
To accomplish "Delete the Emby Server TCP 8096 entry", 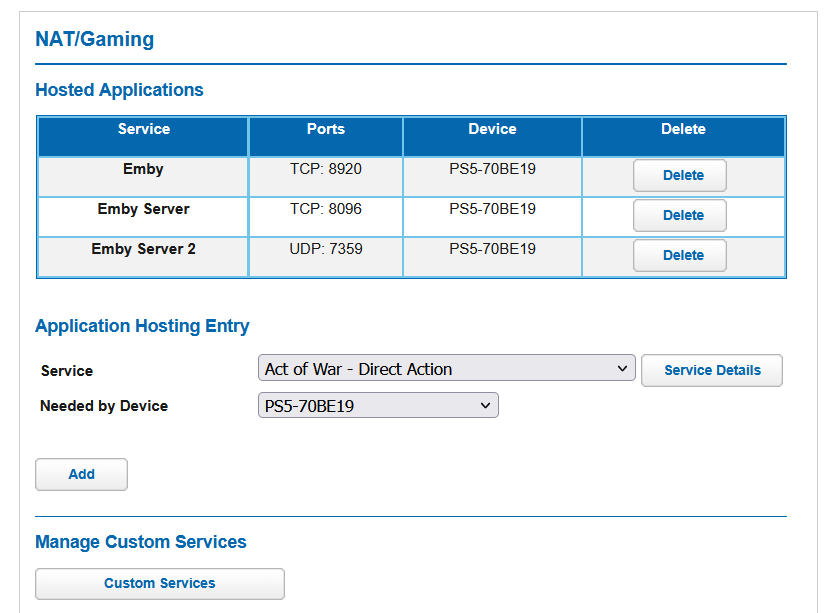I will [x=679, y=215].
